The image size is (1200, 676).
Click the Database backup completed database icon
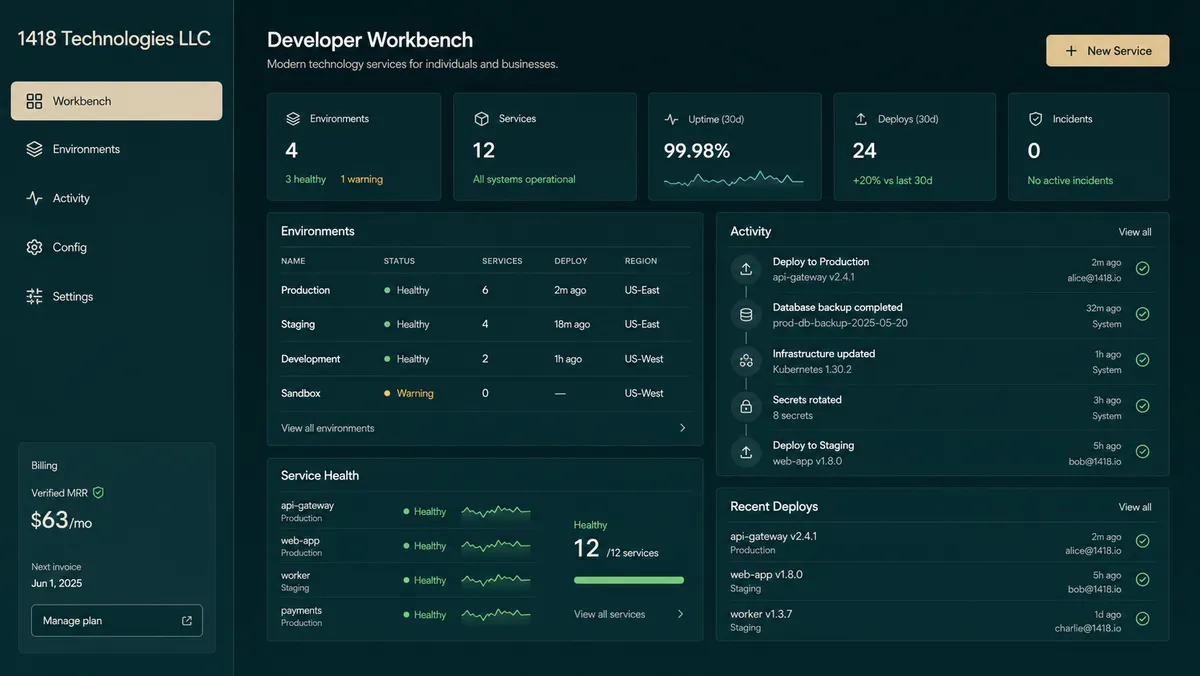(x=746, y=315)
